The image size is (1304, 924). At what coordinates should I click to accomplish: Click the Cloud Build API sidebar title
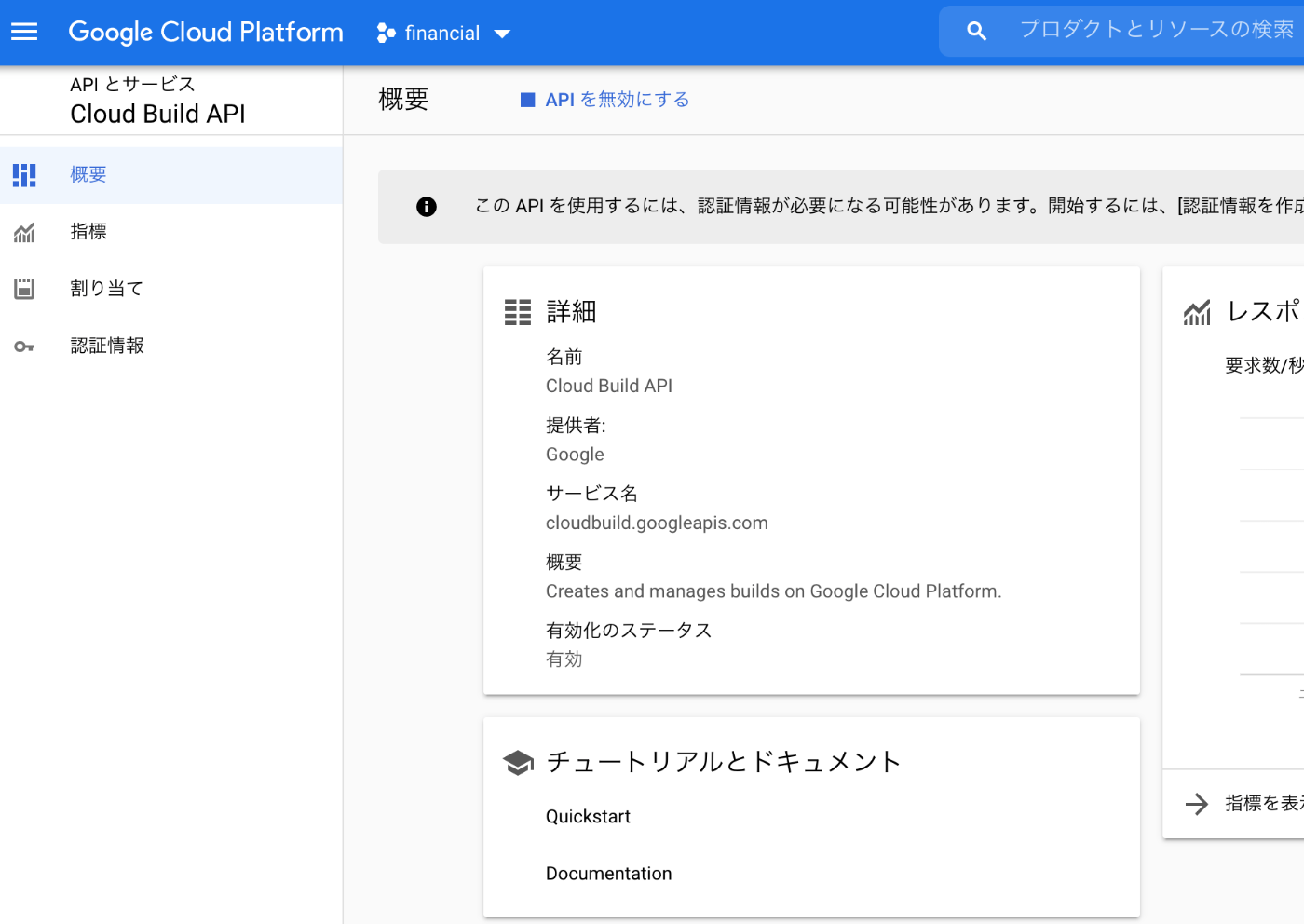[157, 114]
